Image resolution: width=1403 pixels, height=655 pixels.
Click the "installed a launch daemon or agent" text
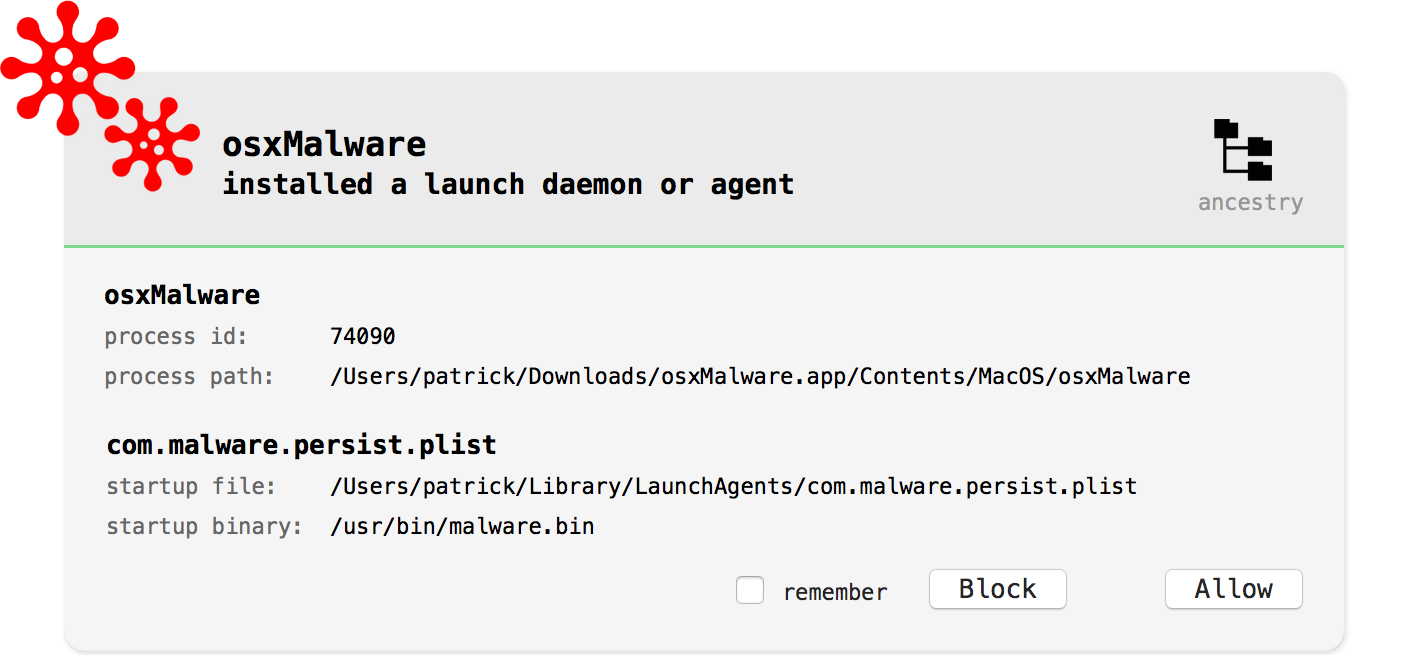coord(508,185)
